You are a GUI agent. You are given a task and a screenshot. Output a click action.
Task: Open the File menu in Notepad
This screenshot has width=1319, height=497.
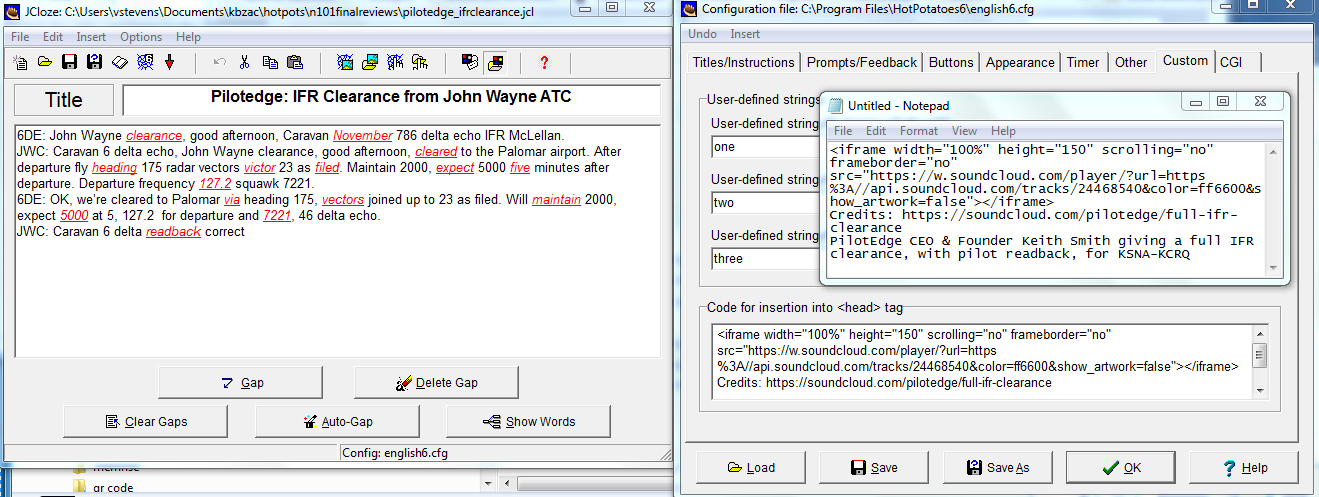tap(843, 131)
